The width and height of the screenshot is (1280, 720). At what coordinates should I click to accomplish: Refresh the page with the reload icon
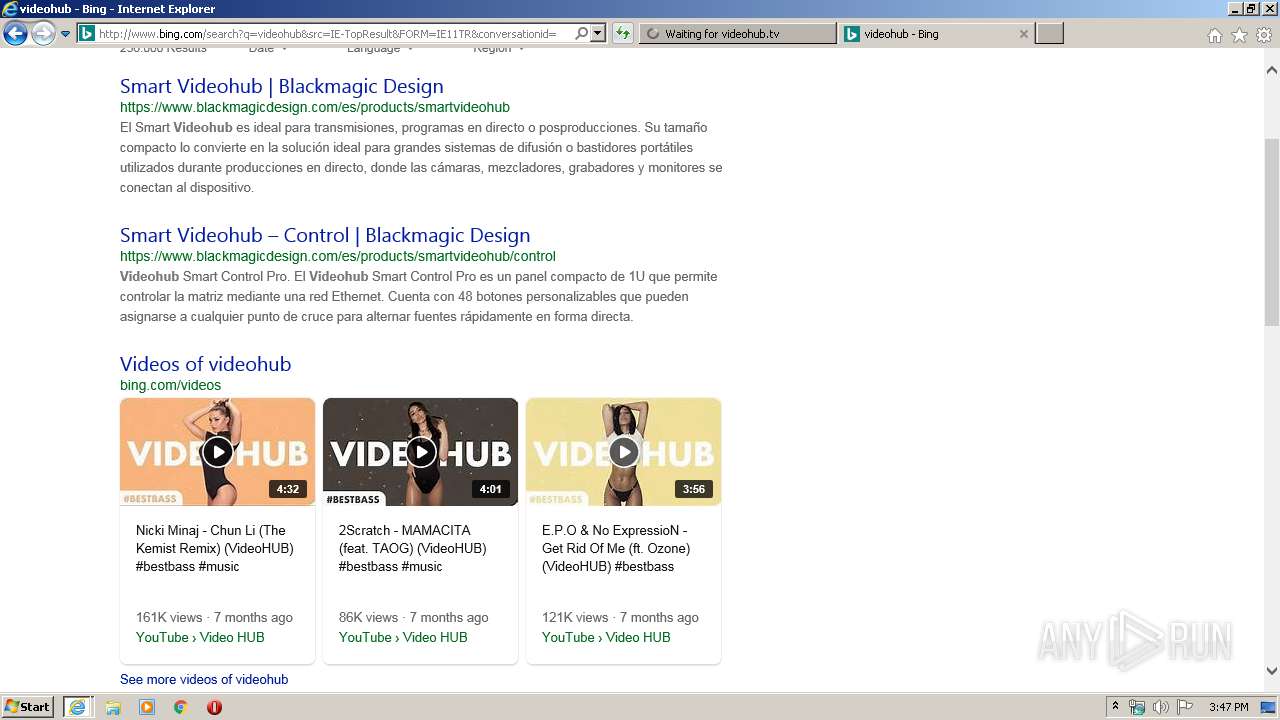(622, 33)
